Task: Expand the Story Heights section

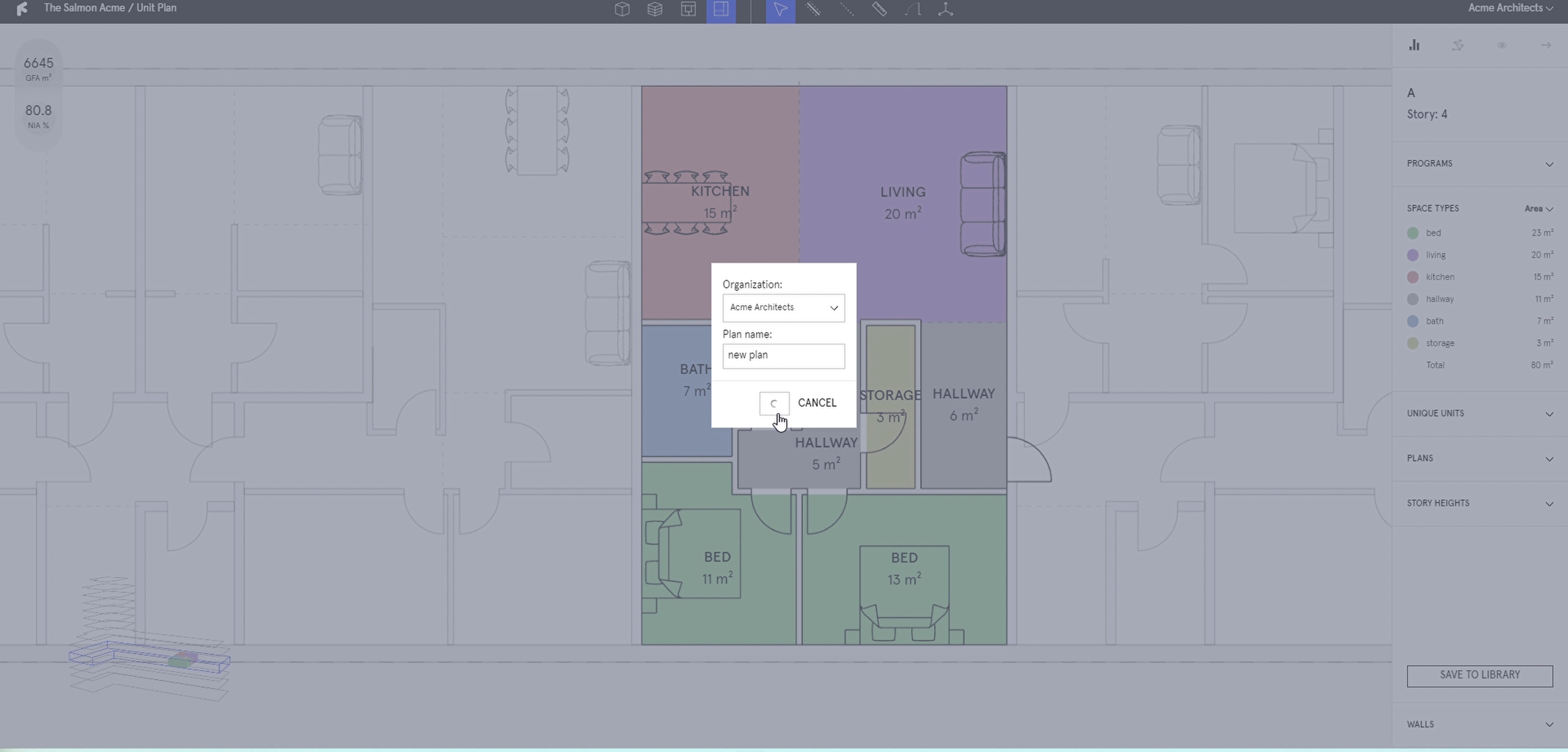Action: [x=1480, y=504]
